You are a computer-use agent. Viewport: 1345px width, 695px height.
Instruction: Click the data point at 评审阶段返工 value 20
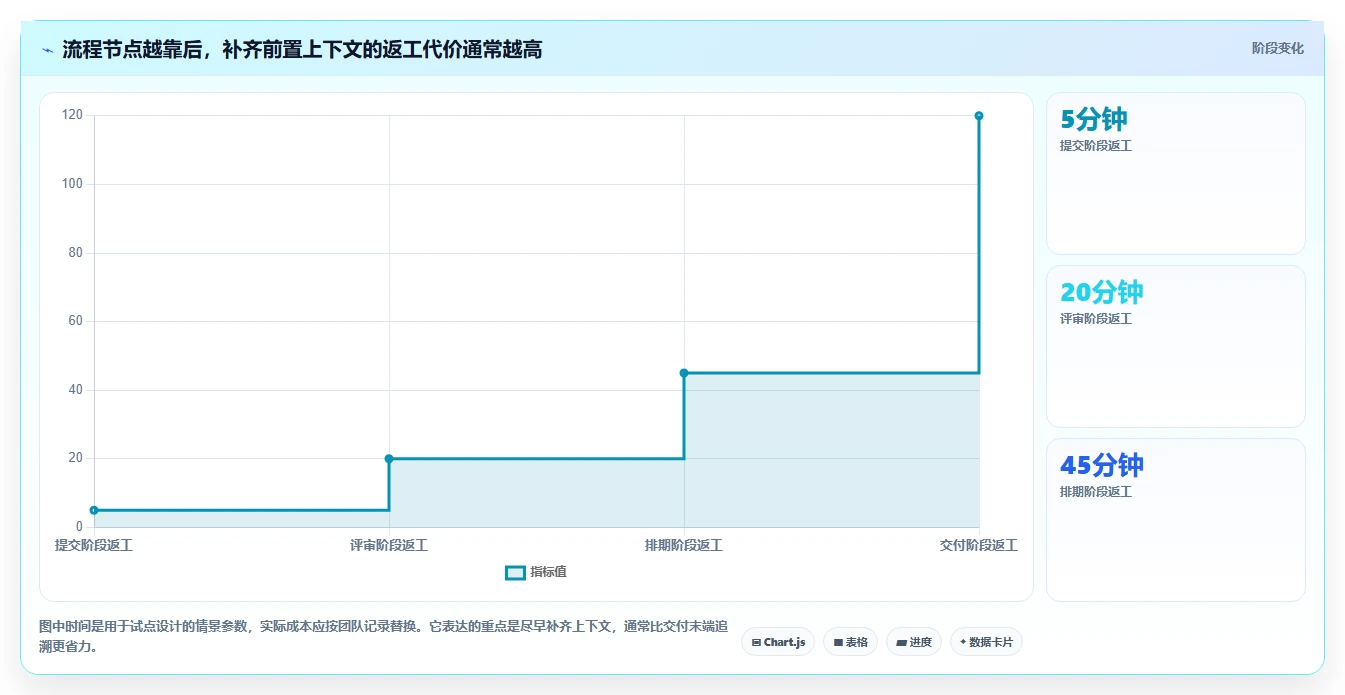pos(389,459)
